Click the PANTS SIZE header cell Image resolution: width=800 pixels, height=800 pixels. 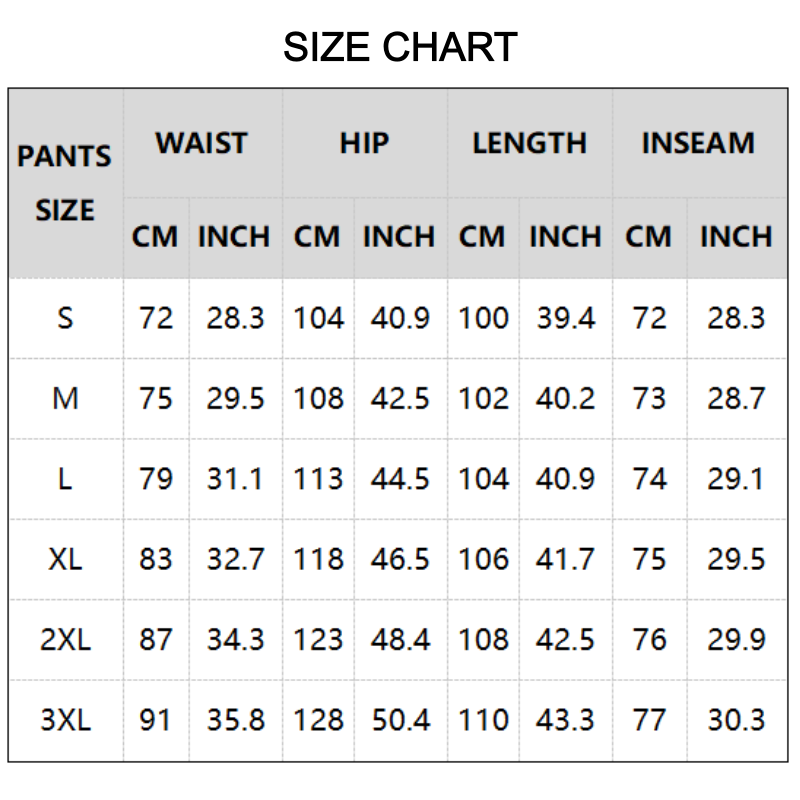tap(65, 183)
